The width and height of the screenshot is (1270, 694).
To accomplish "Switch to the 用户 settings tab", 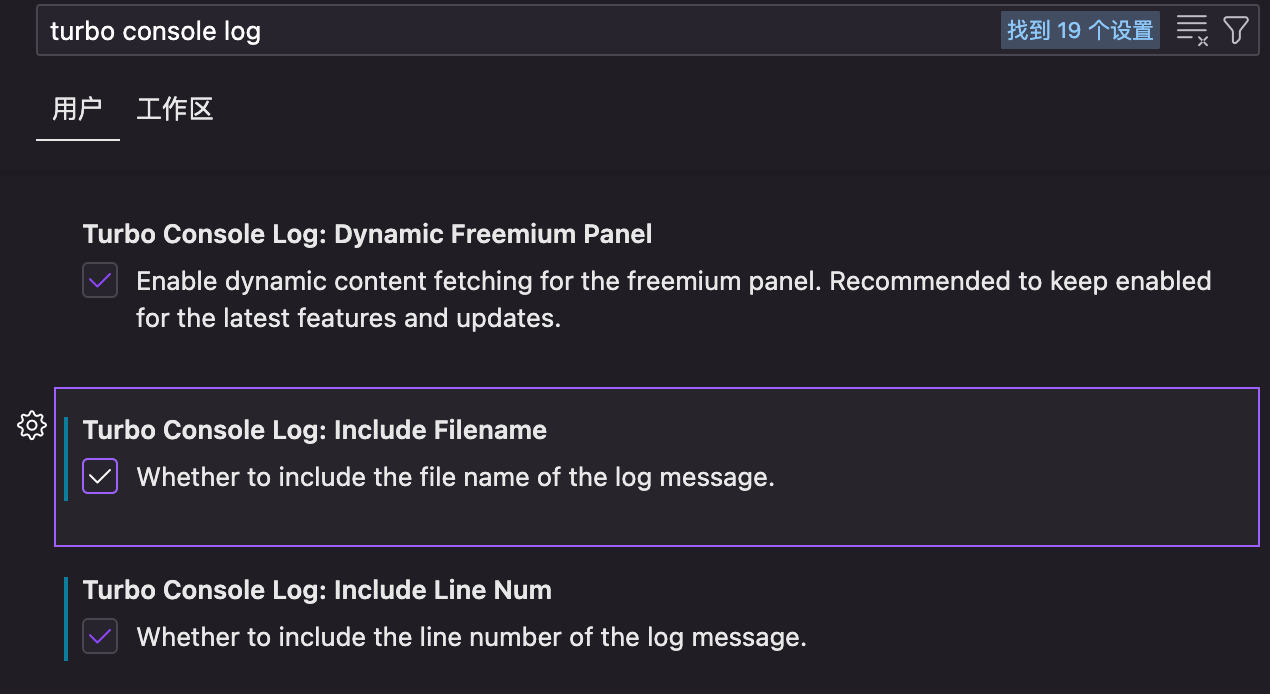I will 77,109.
